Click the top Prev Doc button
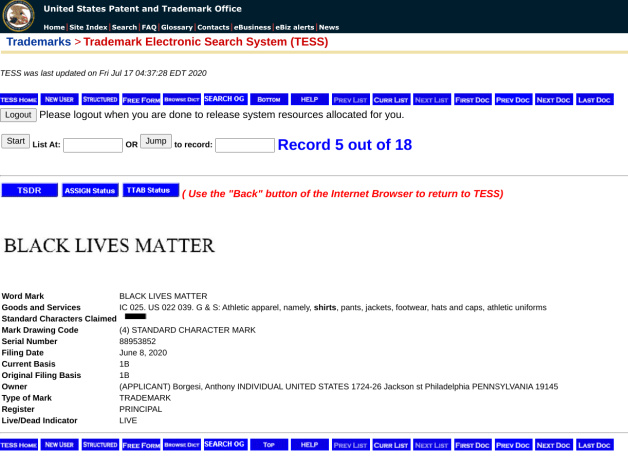This screenshot has width=628, height=457. (x=513, y=99)
